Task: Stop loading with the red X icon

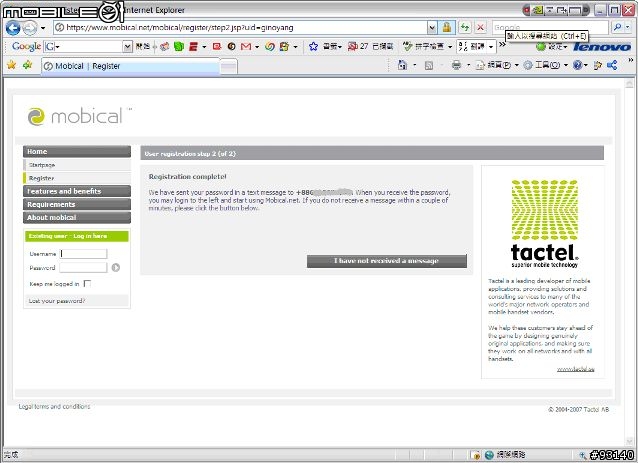Action: (480, 28)
